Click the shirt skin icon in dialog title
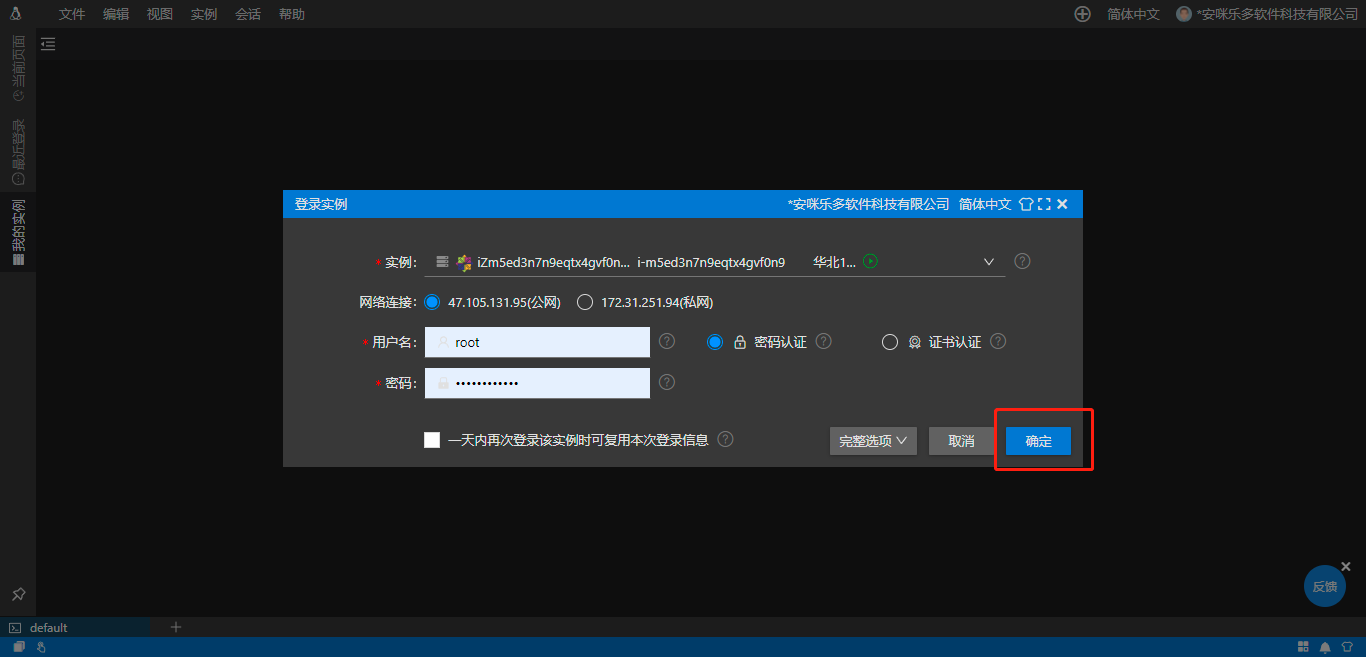Image resolution: width=1366 pixels, height=657 pixels. (x=1026, y=204)
